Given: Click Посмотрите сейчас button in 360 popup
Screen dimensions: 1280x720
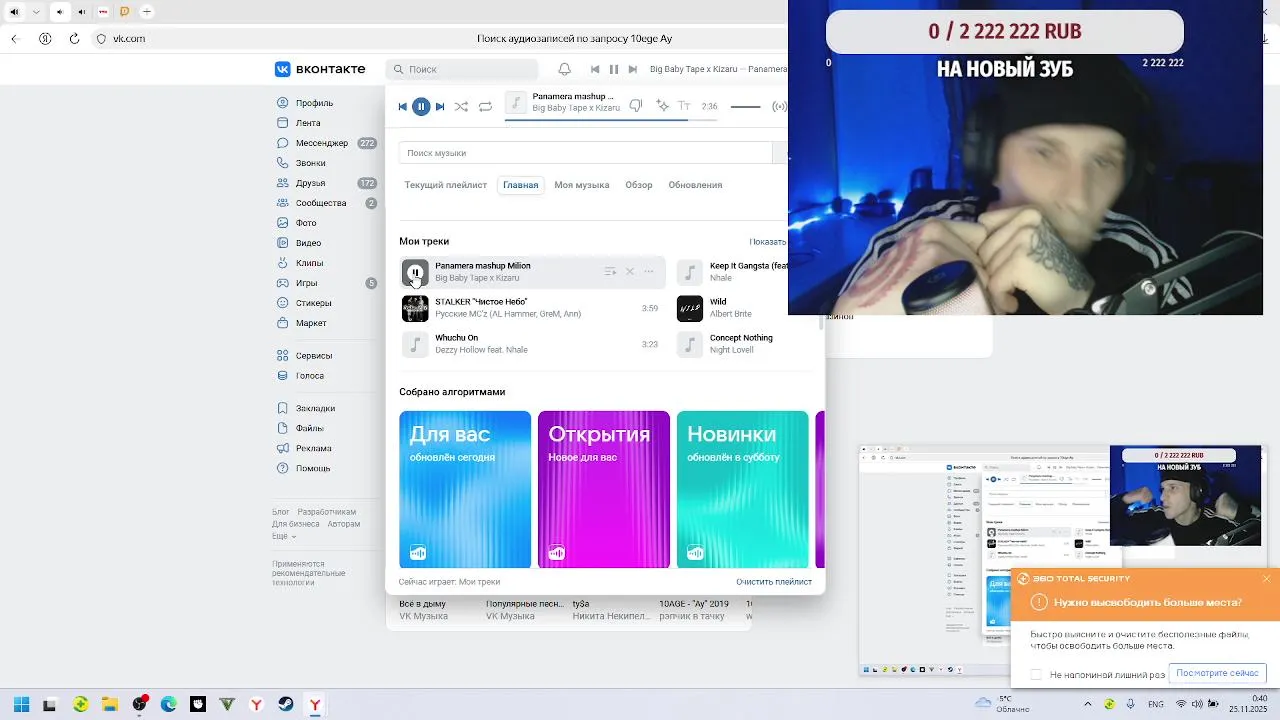Looking at the screenshot, I should coord(1217,673).
